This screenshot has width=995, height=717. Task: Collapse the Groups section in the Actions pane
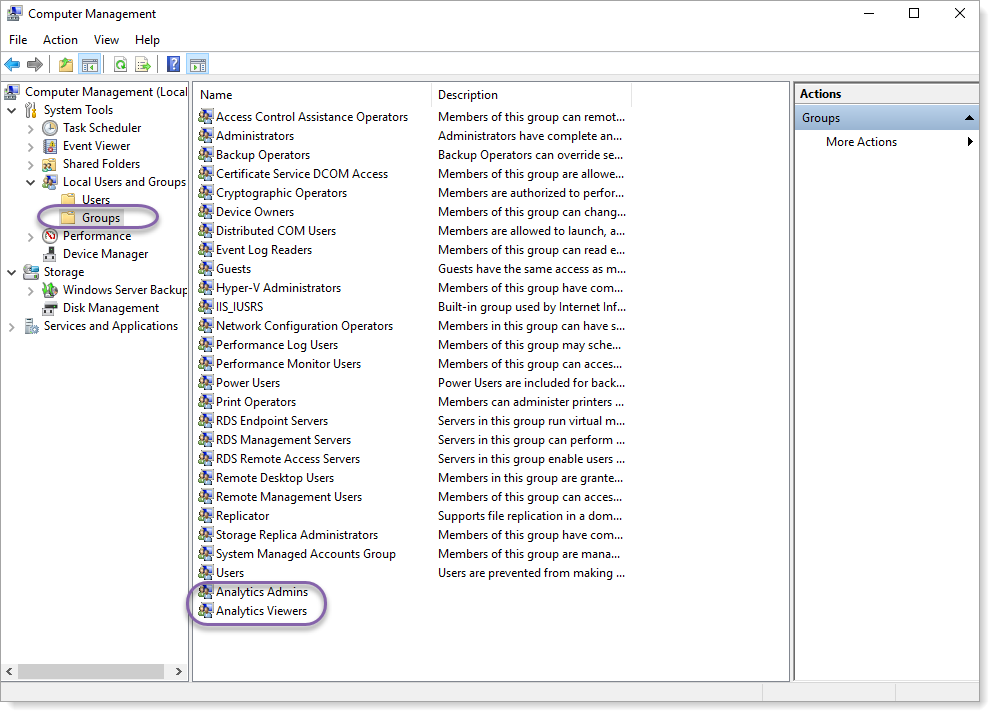point(968,117)
